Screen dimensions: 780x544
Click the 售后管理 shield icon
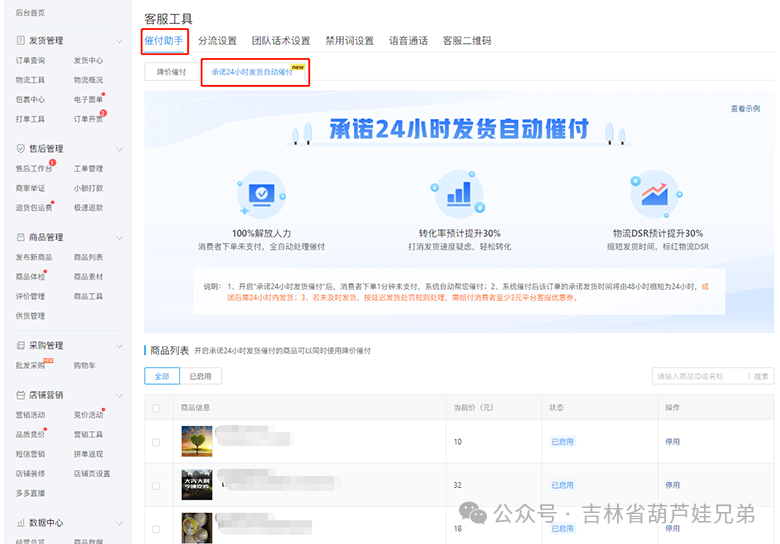tap(20, 148)
